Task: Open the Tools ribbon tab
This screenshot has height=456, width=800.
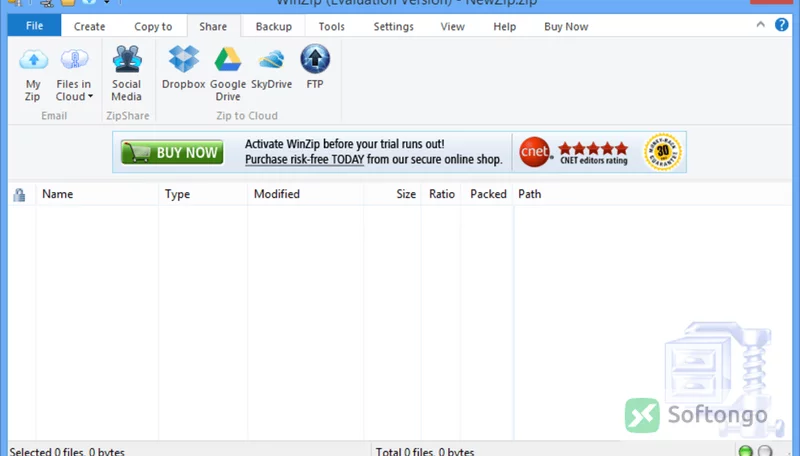Action: 332,27
